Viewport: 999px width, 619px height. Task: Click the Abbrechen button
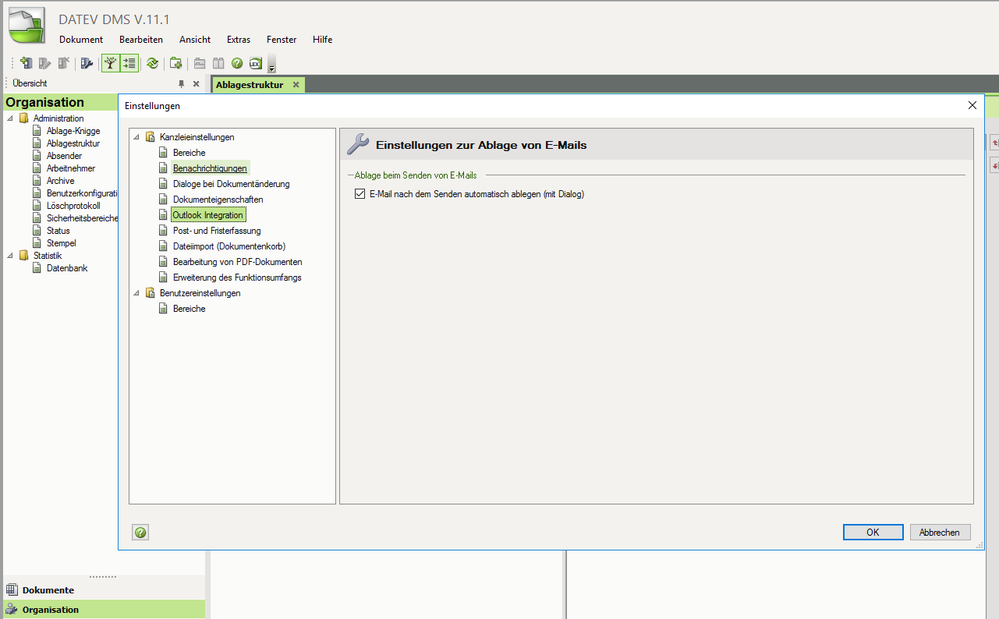click(x=939, y=532)
